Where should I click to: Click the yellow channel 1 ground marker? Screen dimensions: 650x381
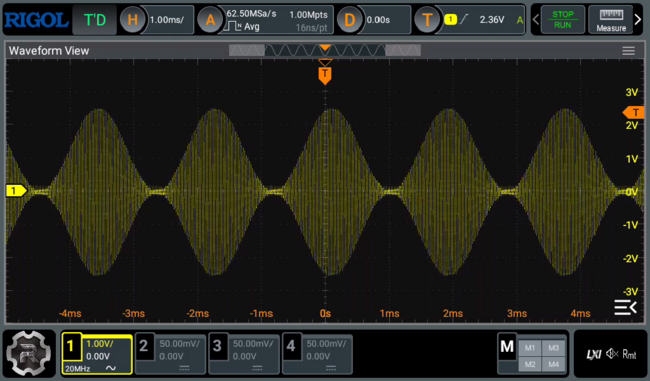[16, 191]
